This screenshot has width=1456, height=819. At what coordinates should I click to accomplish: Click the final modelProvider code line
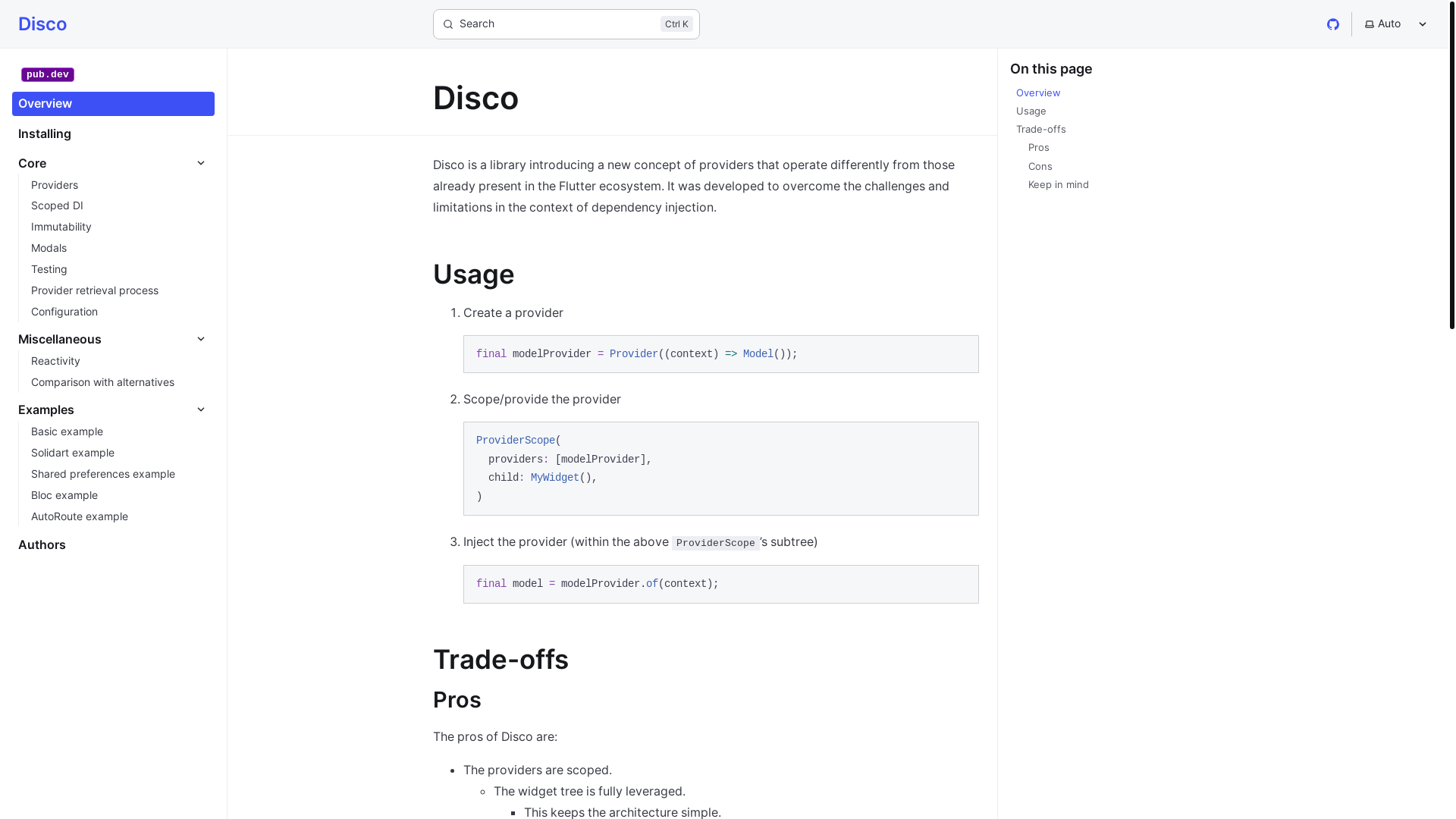point(636,354)
